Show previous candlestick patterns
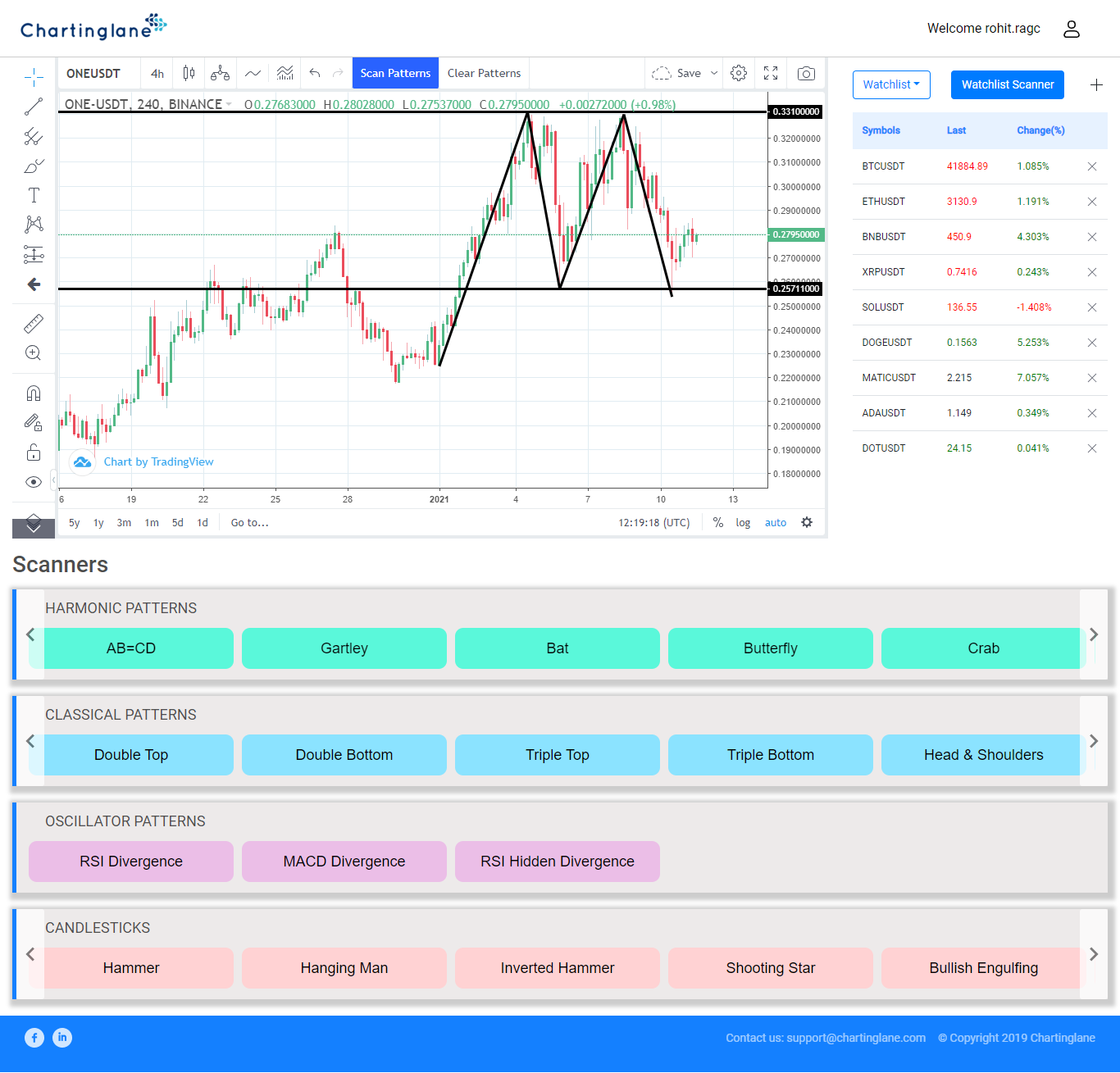This screenshot has height=1073, width=1120. (30, 954)
